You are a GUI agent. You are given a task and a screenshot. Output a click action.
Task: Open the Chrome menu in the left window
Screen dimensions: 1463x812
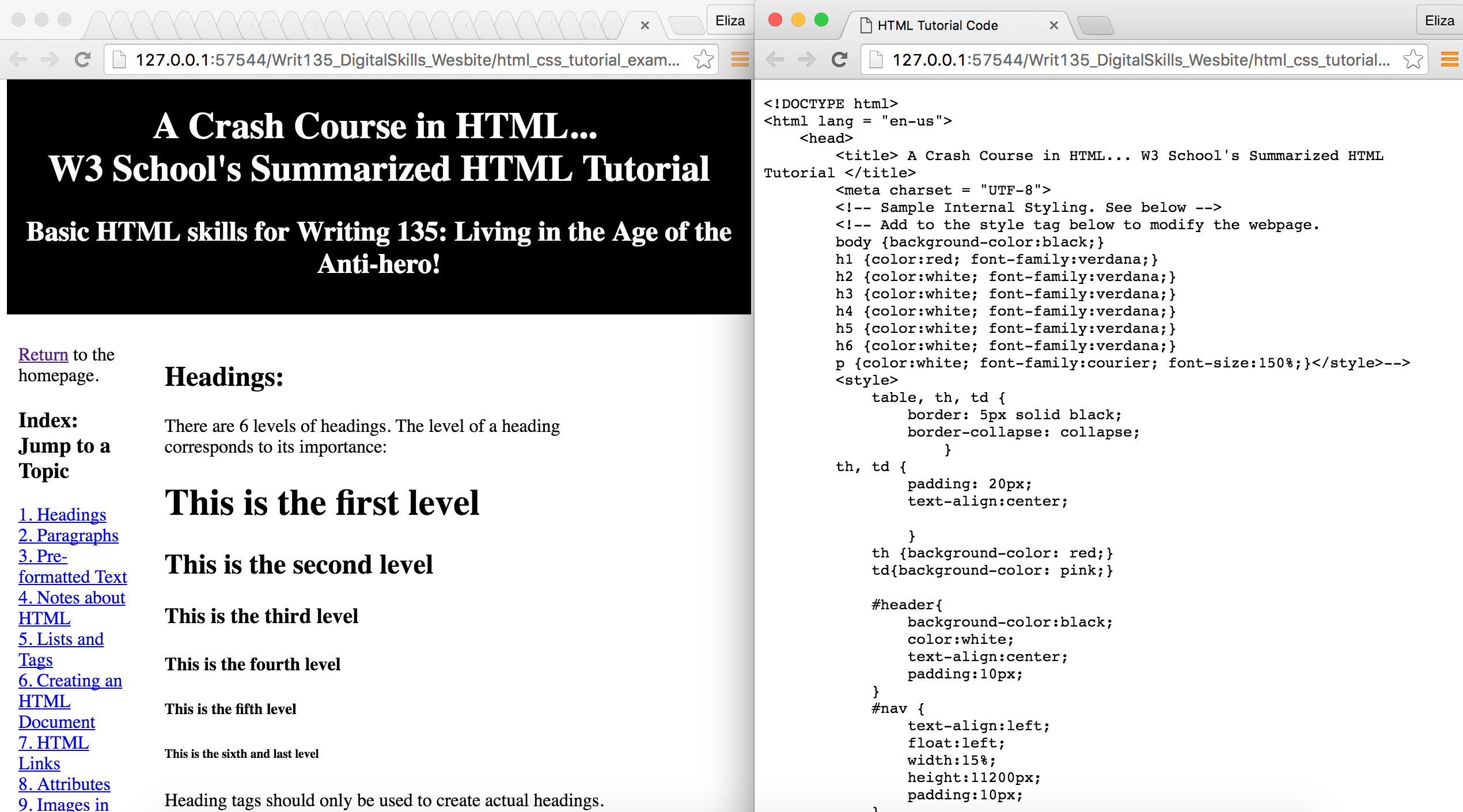click(x=740, y=59)
